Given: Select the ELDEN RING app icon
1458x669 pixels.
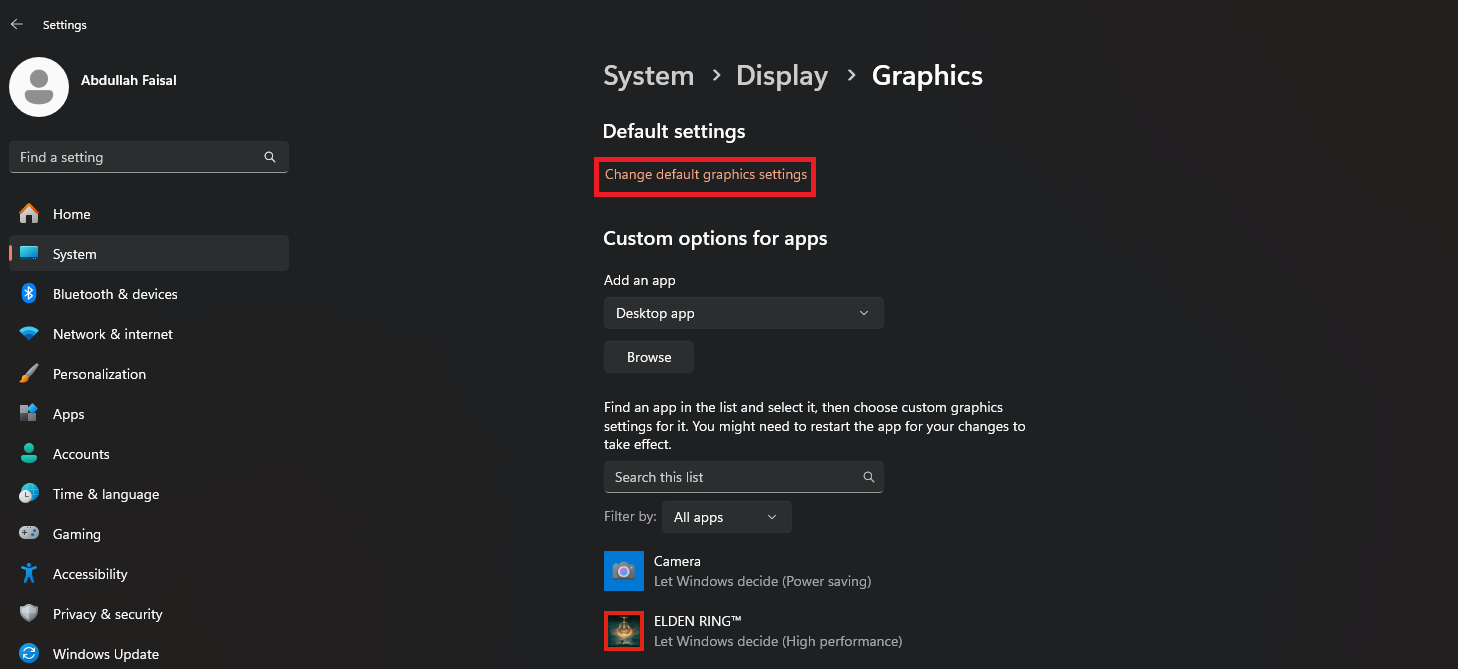Looking at the screenshot, I should pos(624,631).
